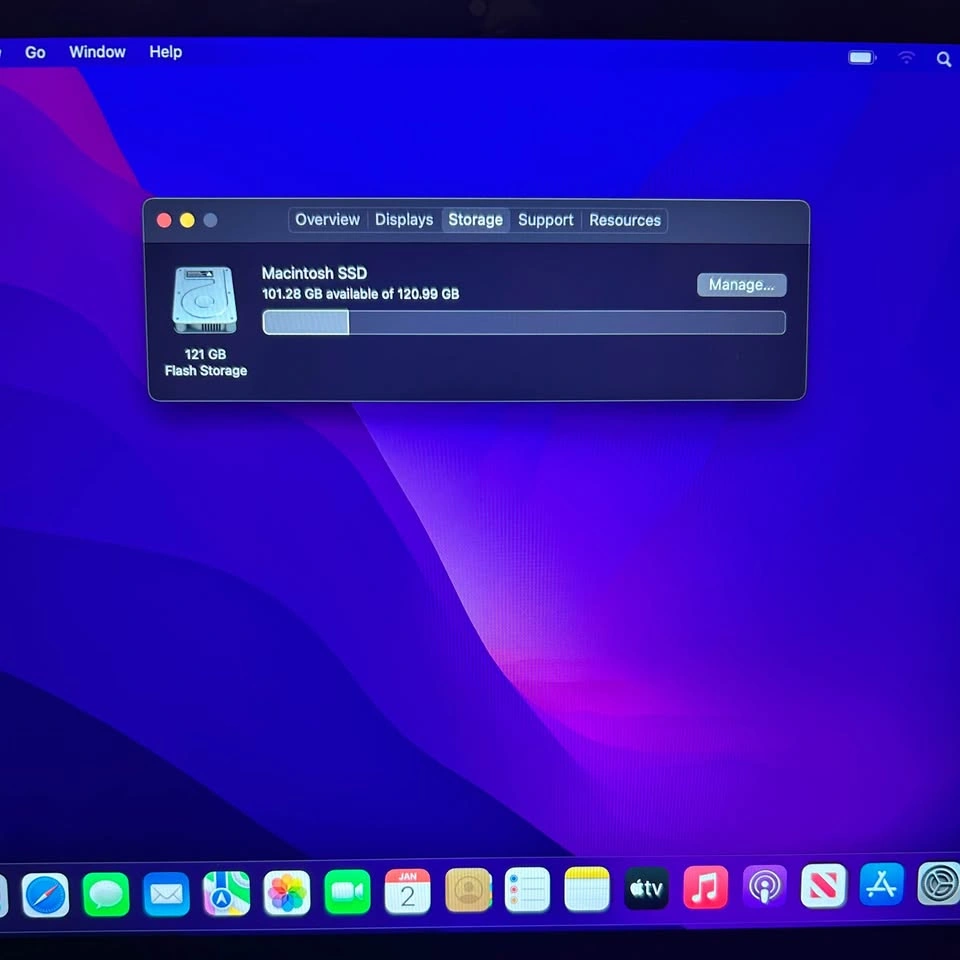Open Photos from the dock
Image resolution: width=960 pixels, height=960 pixels.
[287, 893]
